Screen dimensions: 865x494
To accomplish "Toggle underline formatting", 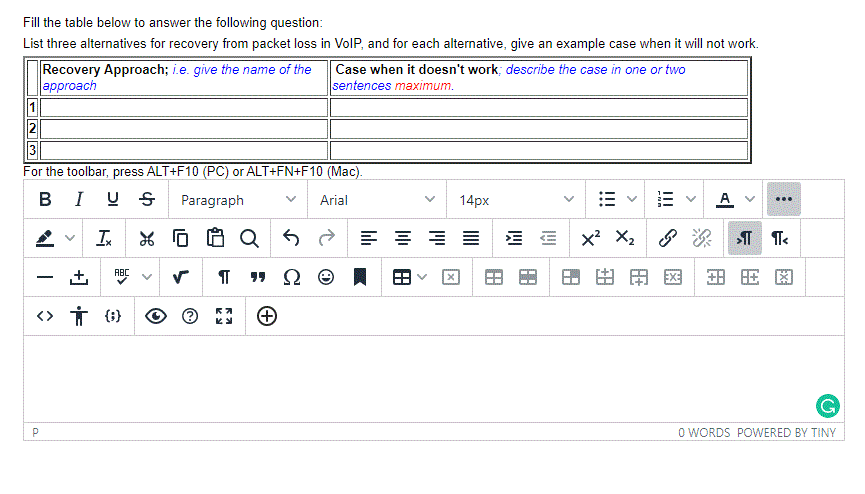I will click(x=113, y=199).
